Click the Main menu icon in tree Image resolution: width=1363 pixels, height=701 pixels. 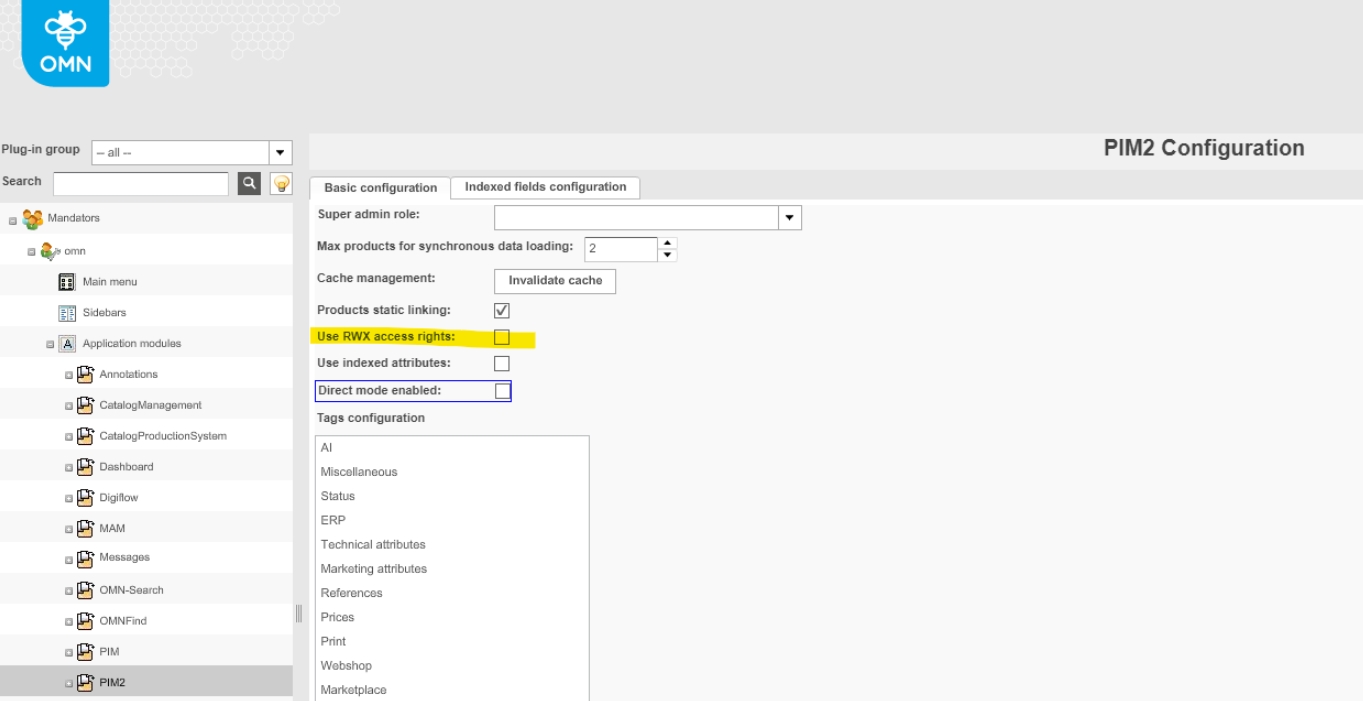pos(68,282)
